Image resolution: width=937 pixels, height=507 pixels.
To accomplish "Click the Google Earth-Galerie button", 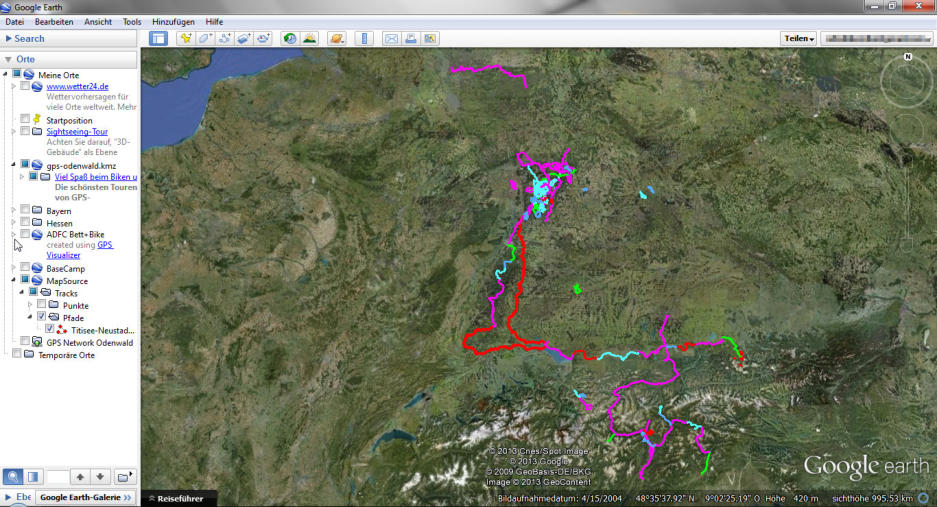I will tap(86, 497).
